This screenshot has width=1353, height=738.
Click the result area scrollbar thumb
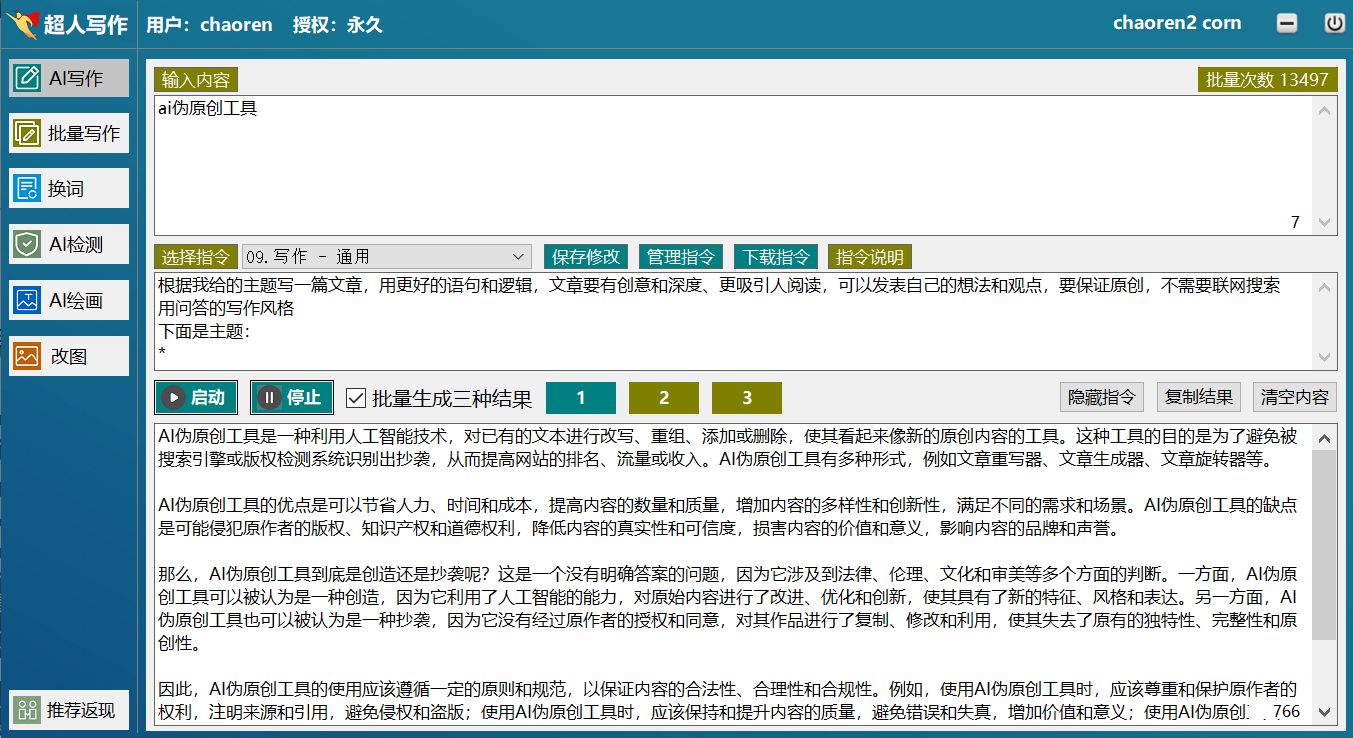[1324, 545]
